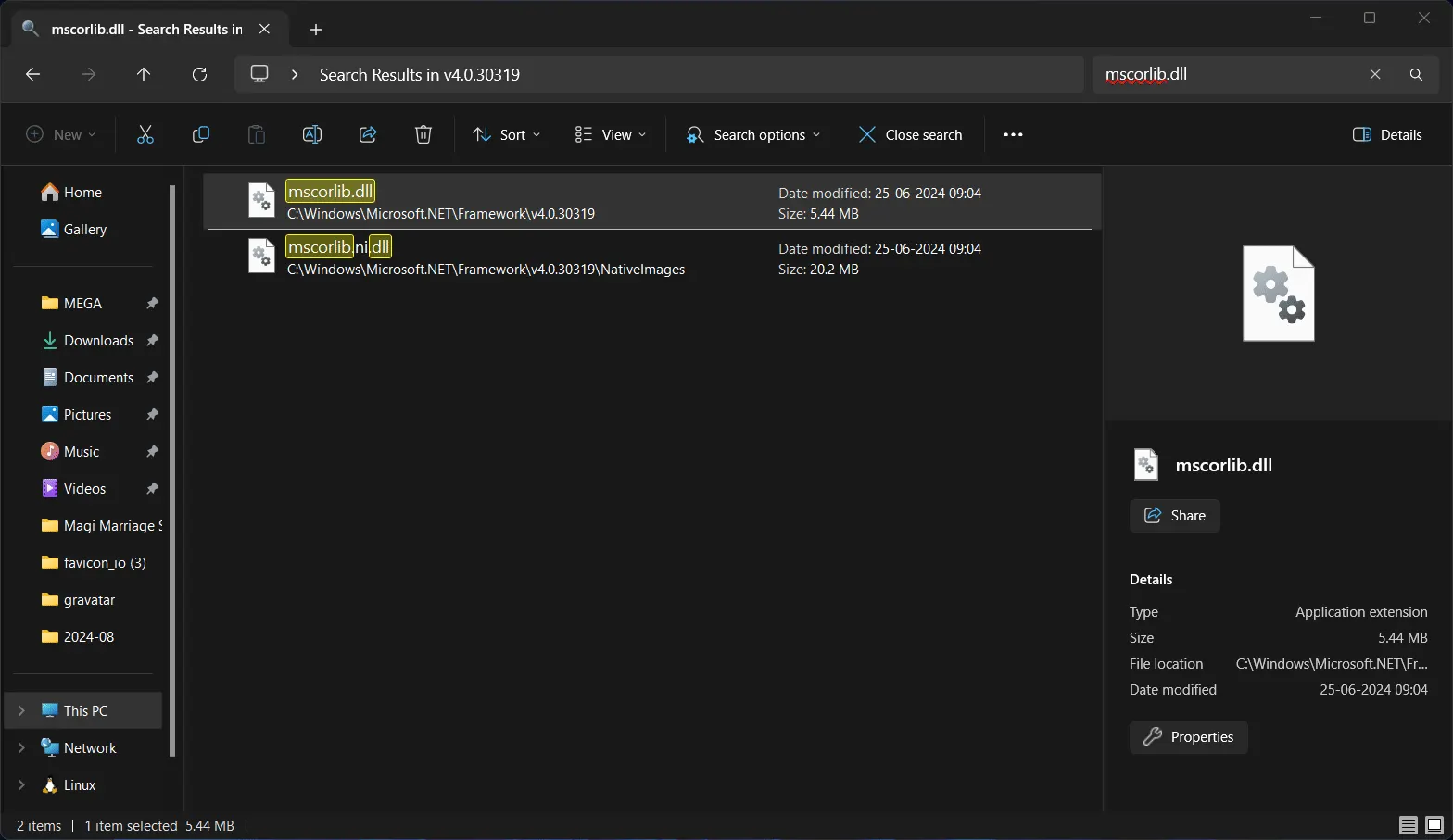Unpin MEGA using its pin icon
The image size is (1453, 840).
(152, 303)
